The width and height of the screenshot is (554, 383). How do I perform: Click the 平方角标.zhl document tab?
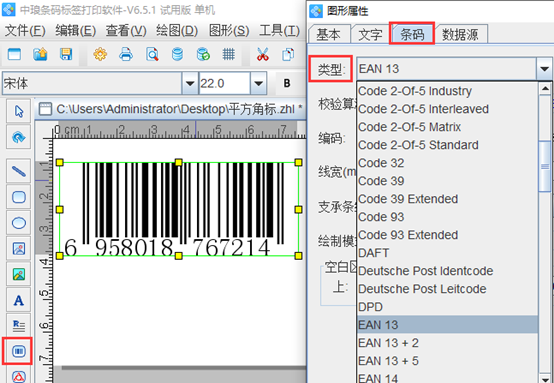point(171,109)
